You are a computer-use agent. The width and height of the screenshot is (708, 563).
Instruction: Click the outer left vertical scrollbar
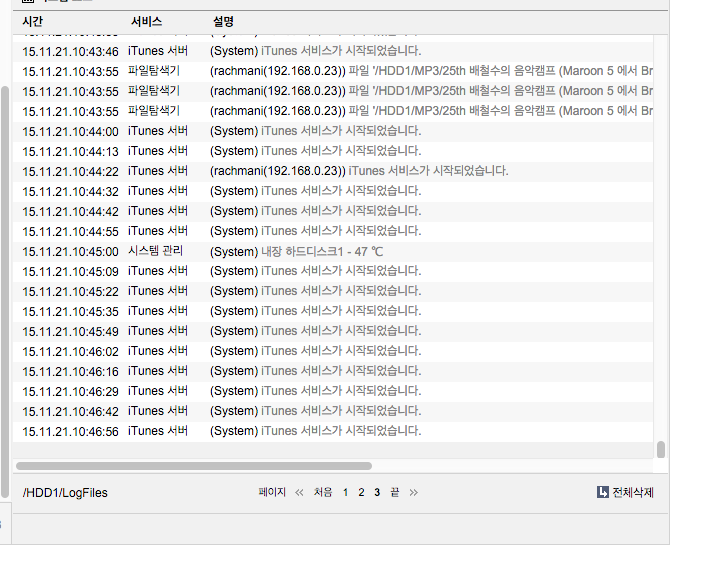[5, 292]
